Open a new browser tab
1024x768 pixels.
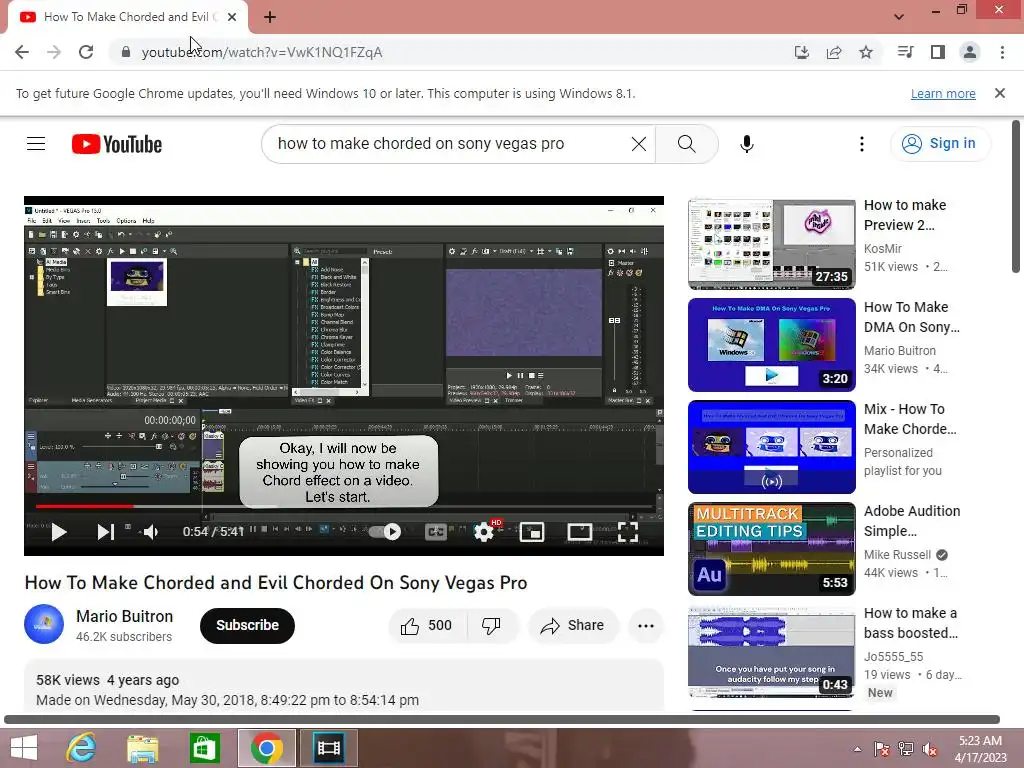270,17
